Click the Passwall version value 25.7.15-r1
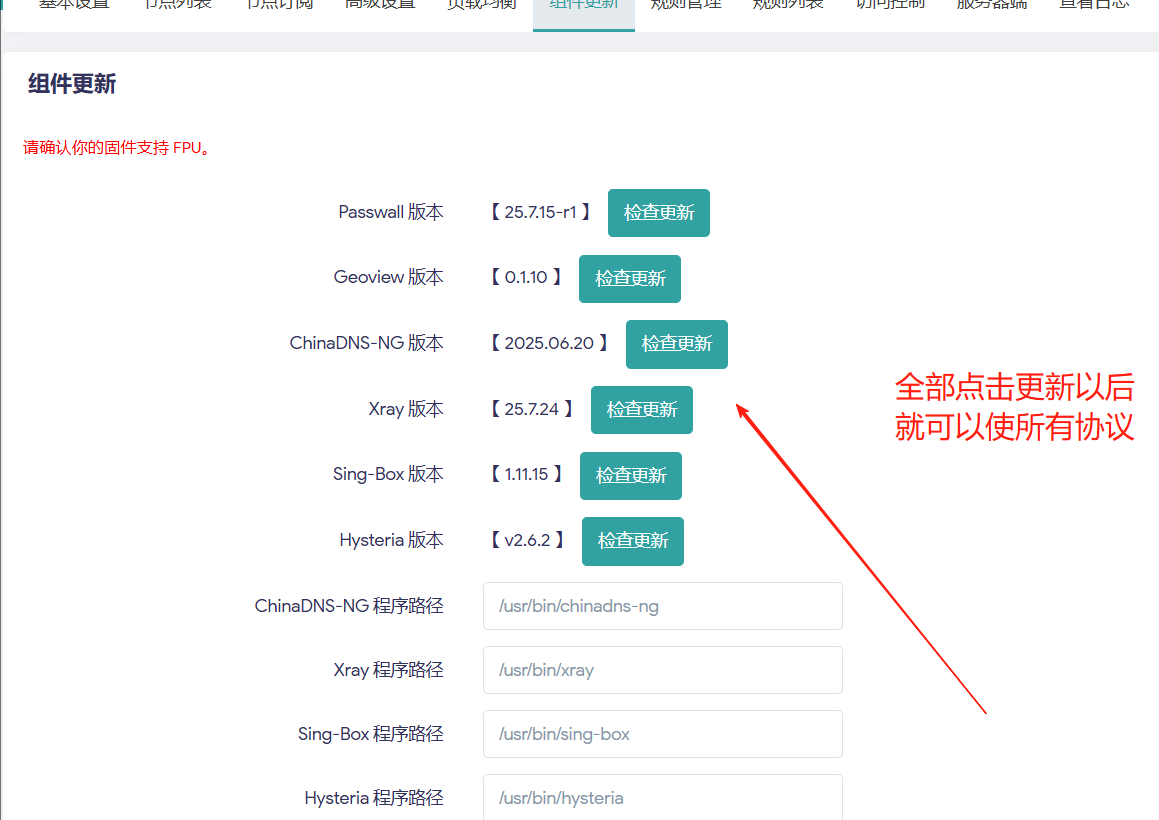The image size is (1159, 820). tap(540, 212)
